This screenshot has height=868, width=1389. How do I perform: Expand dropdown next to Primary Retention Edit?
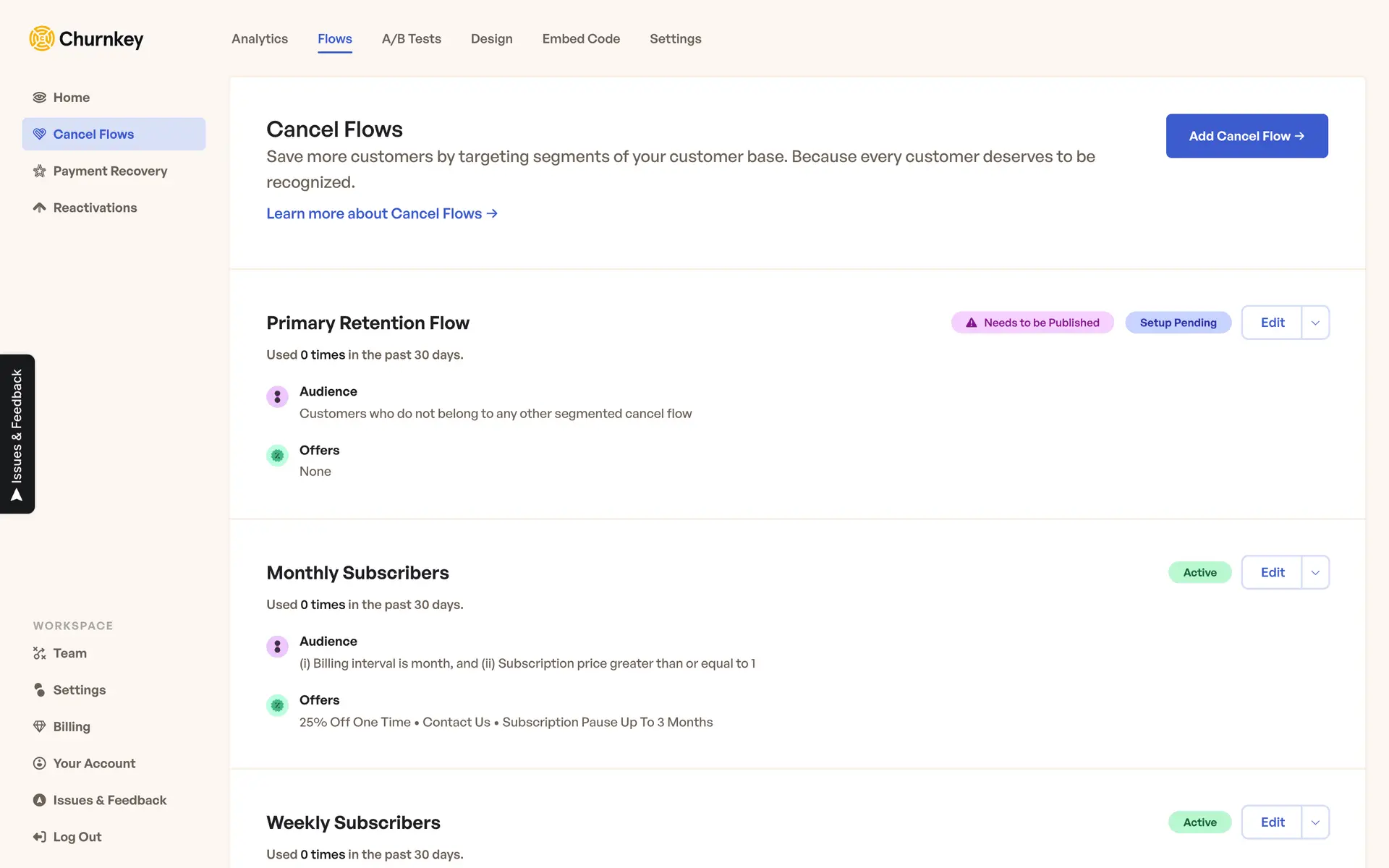[x=1315, y=323]
